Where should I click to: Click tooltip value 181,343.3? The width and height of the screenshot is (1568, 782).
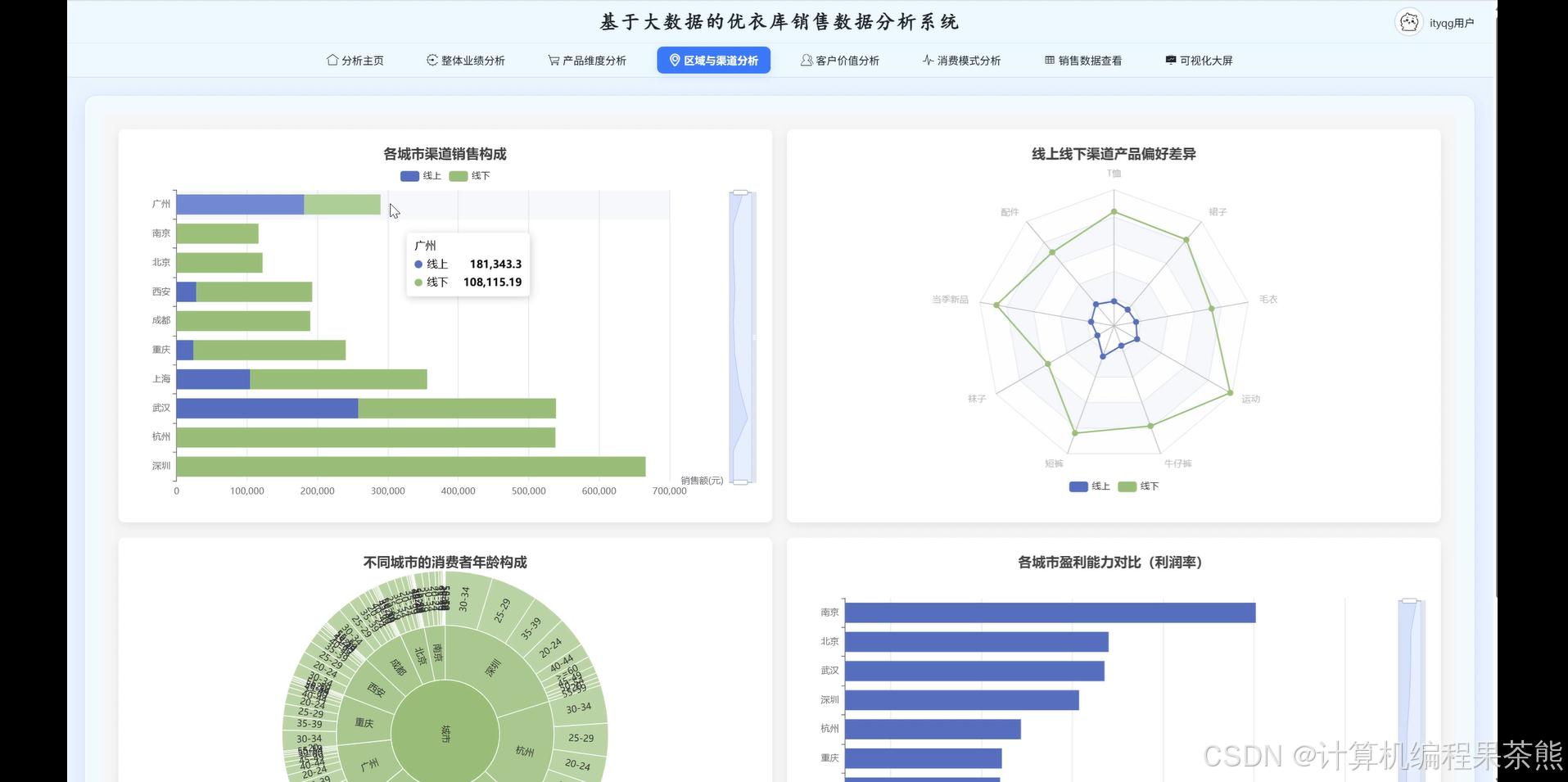[x=495, y=264]
